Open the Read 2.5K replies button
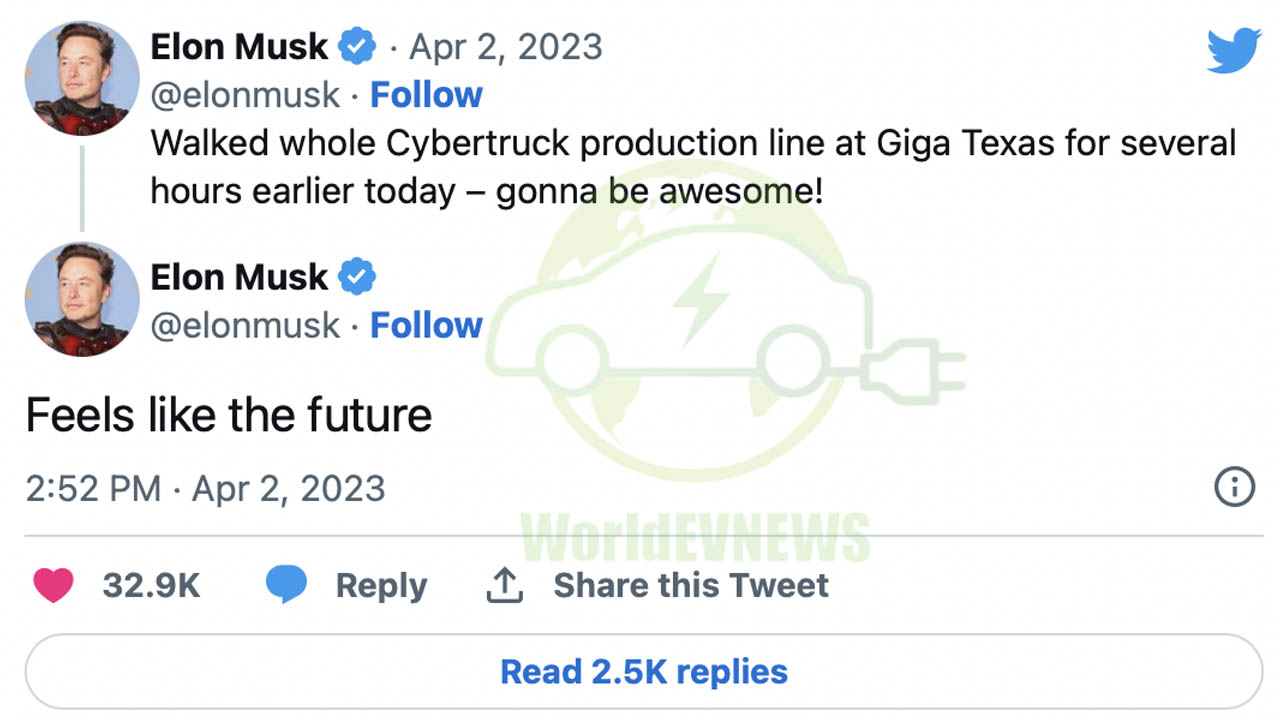Screen dimensions: 1280x720 tap(644, 672)
